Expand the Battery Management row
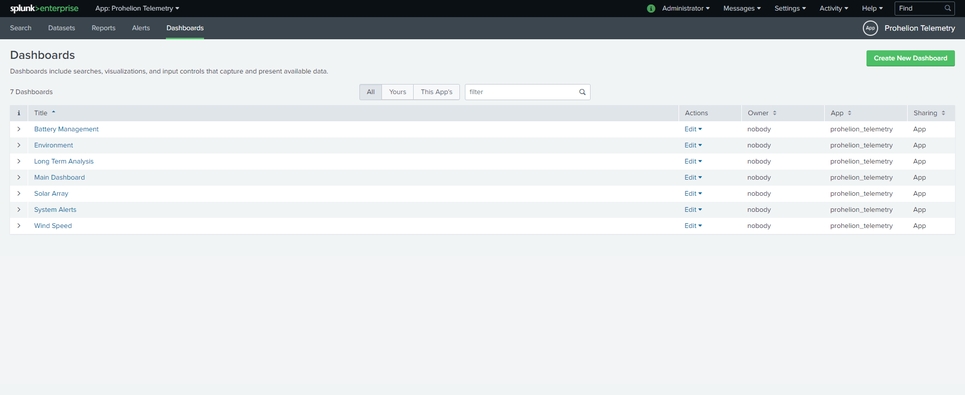 point(19,129)
